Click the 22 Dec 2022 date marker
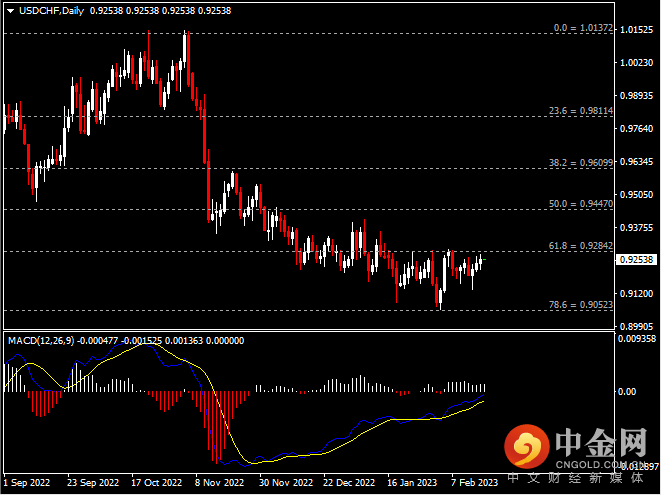This screenshot has height=496, width=661. point(347,481)
